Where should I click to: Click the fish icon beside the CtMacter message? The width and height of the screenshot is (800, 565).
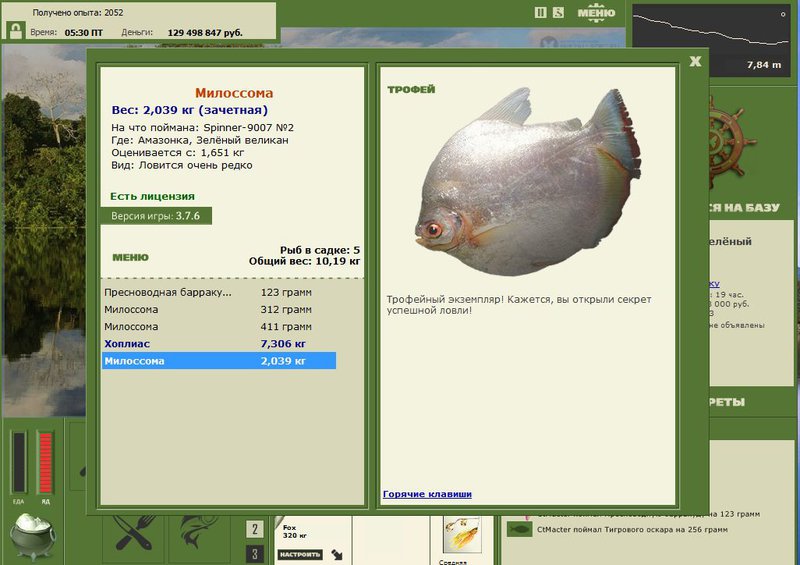click(x=519, y=529)
